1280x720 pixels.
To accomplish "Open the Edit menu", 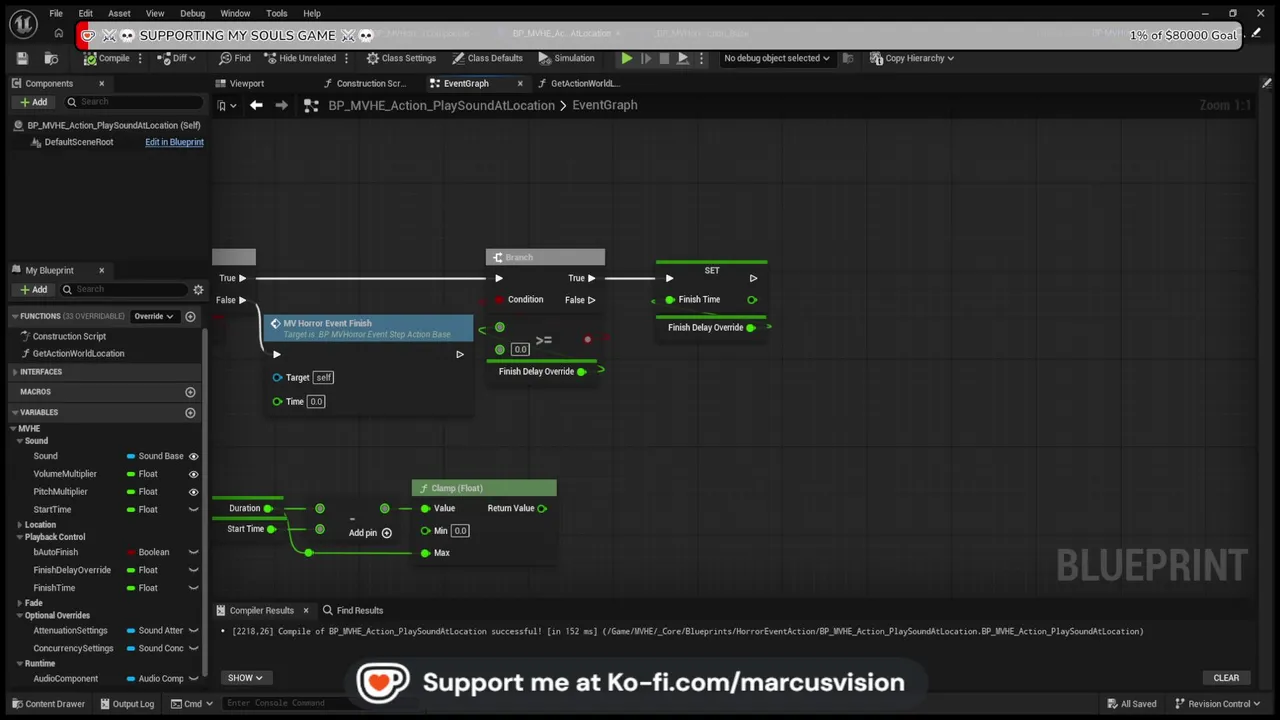I will click(x=86, y=13).
